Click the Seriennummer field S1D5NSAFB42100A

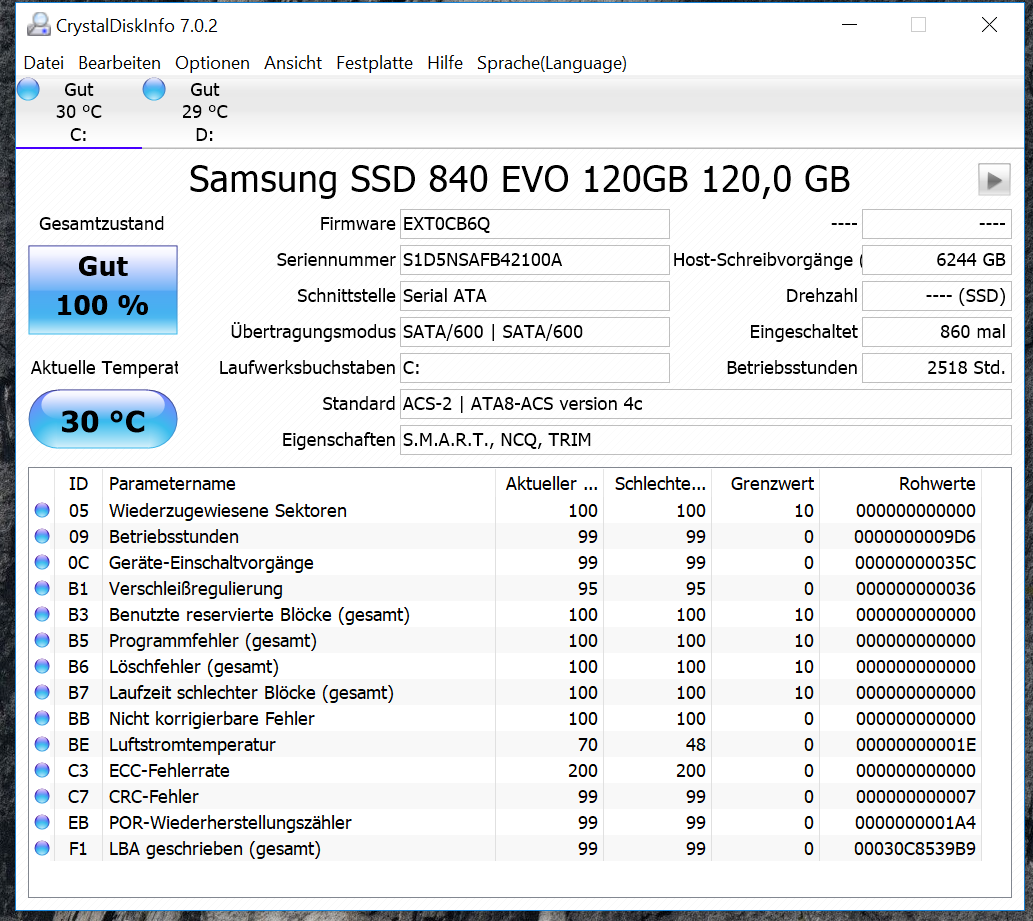click(534, 260)
